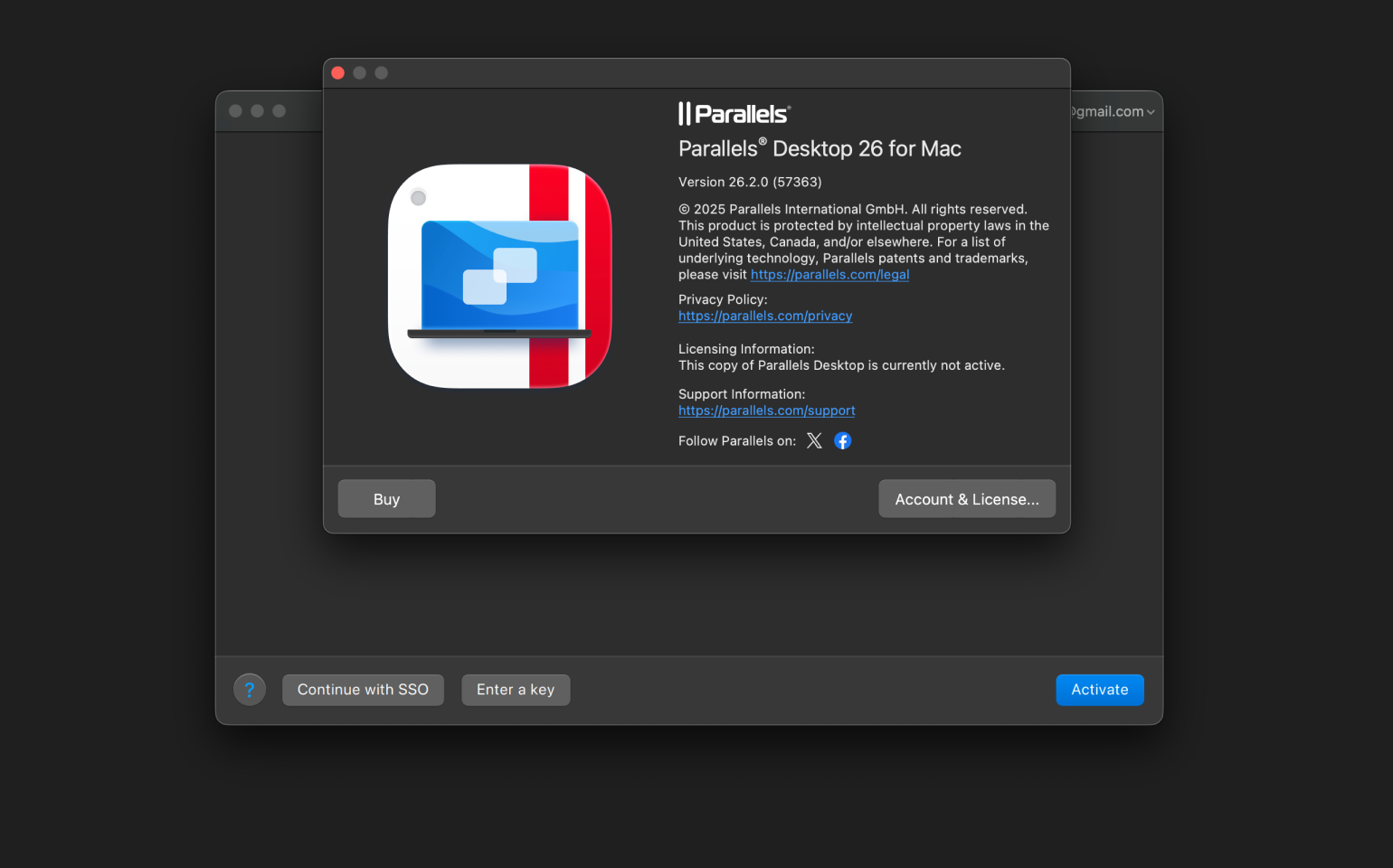Select the Enter a key option
The height and width of the screenshot is (868, 1393).
click(x=516, y=690)
